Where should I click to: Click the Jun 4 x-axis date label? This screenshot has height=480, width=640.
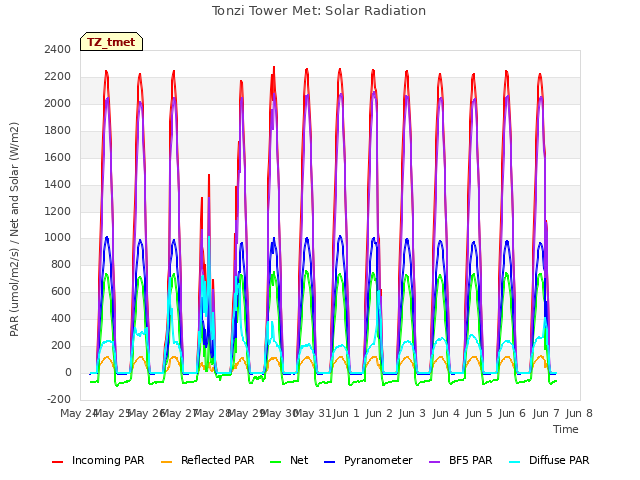446,414
